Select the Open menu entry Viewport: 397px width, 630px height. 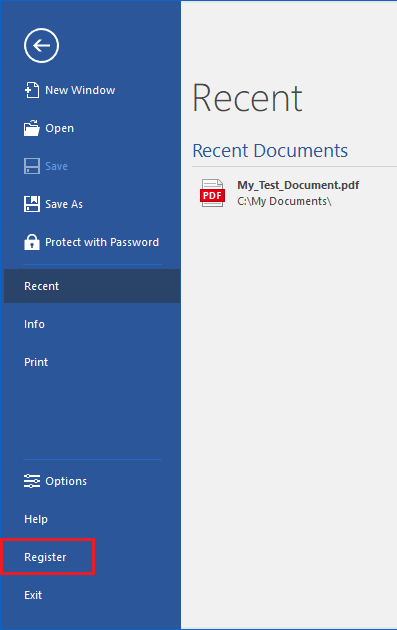click(x=59, y=128)
